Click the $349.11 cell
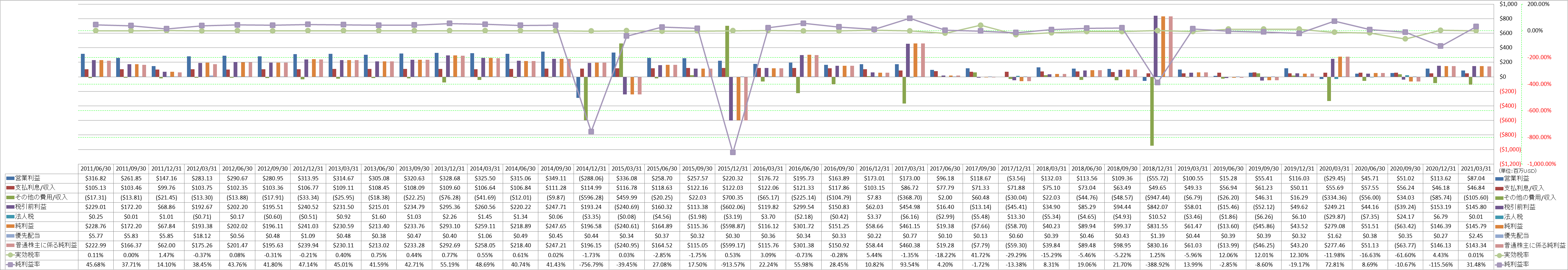The width and height of the screenshot is (1568, 270). tap(556, 178)
